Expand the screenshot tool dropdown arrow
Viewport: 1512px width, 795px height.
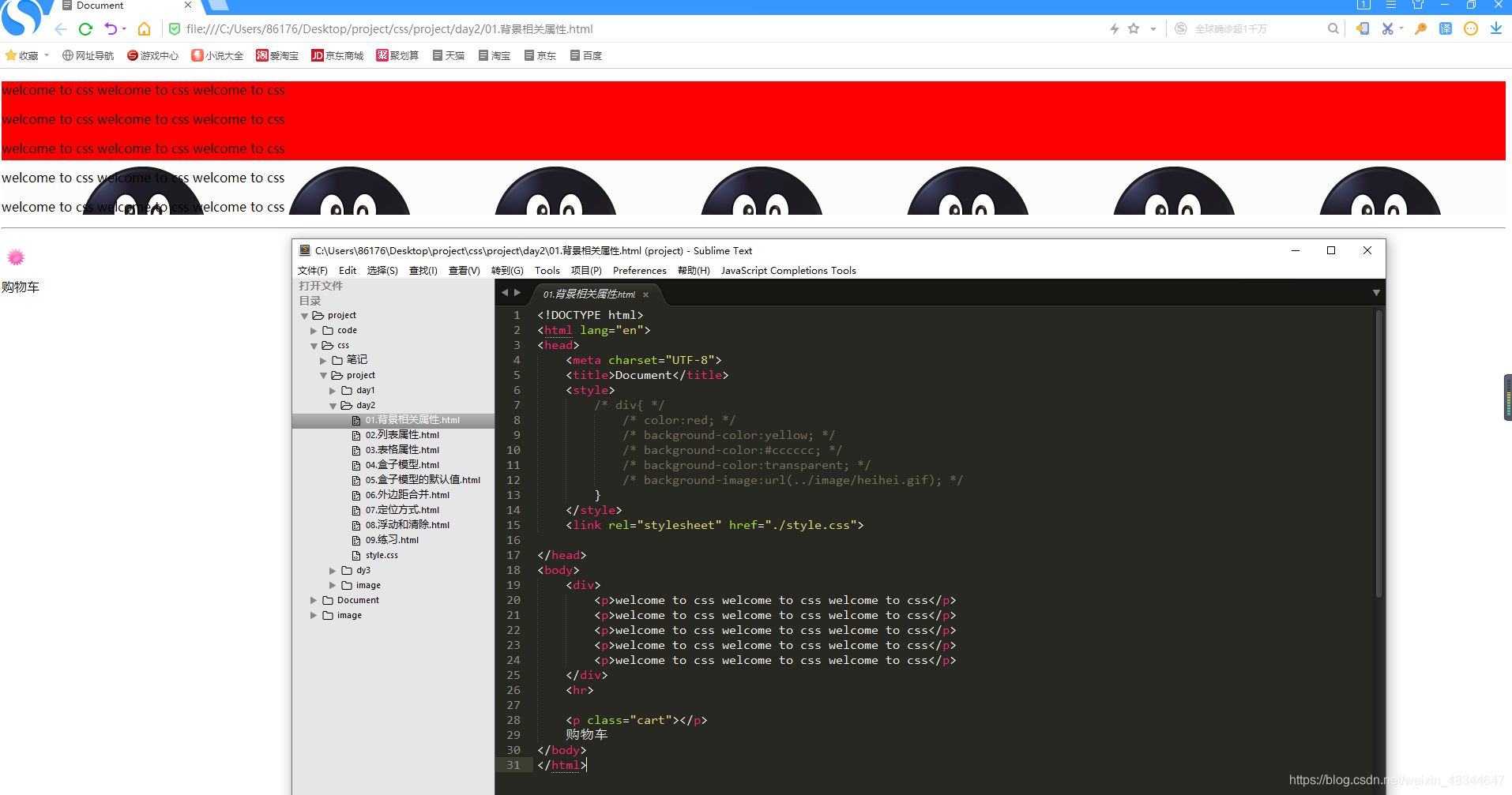coord(1401,28)
